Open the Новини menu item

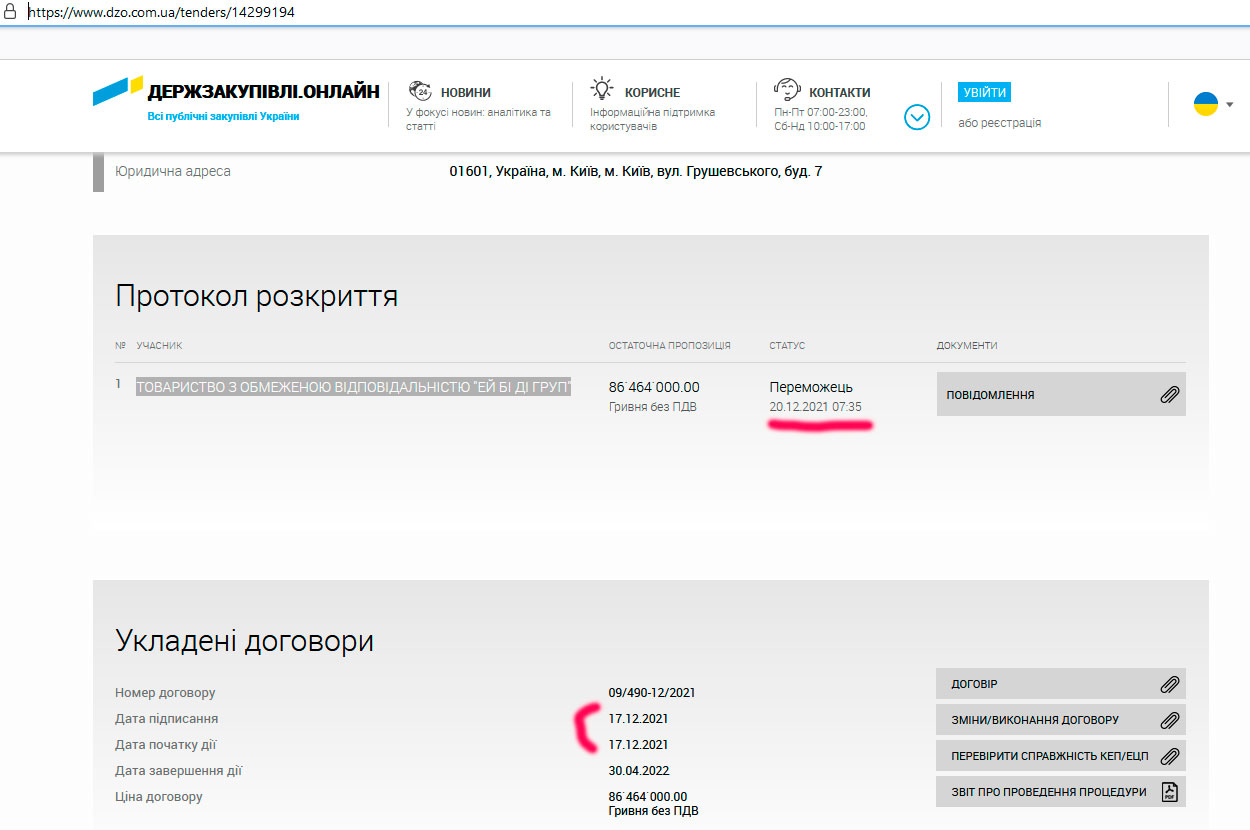[465, 92]
